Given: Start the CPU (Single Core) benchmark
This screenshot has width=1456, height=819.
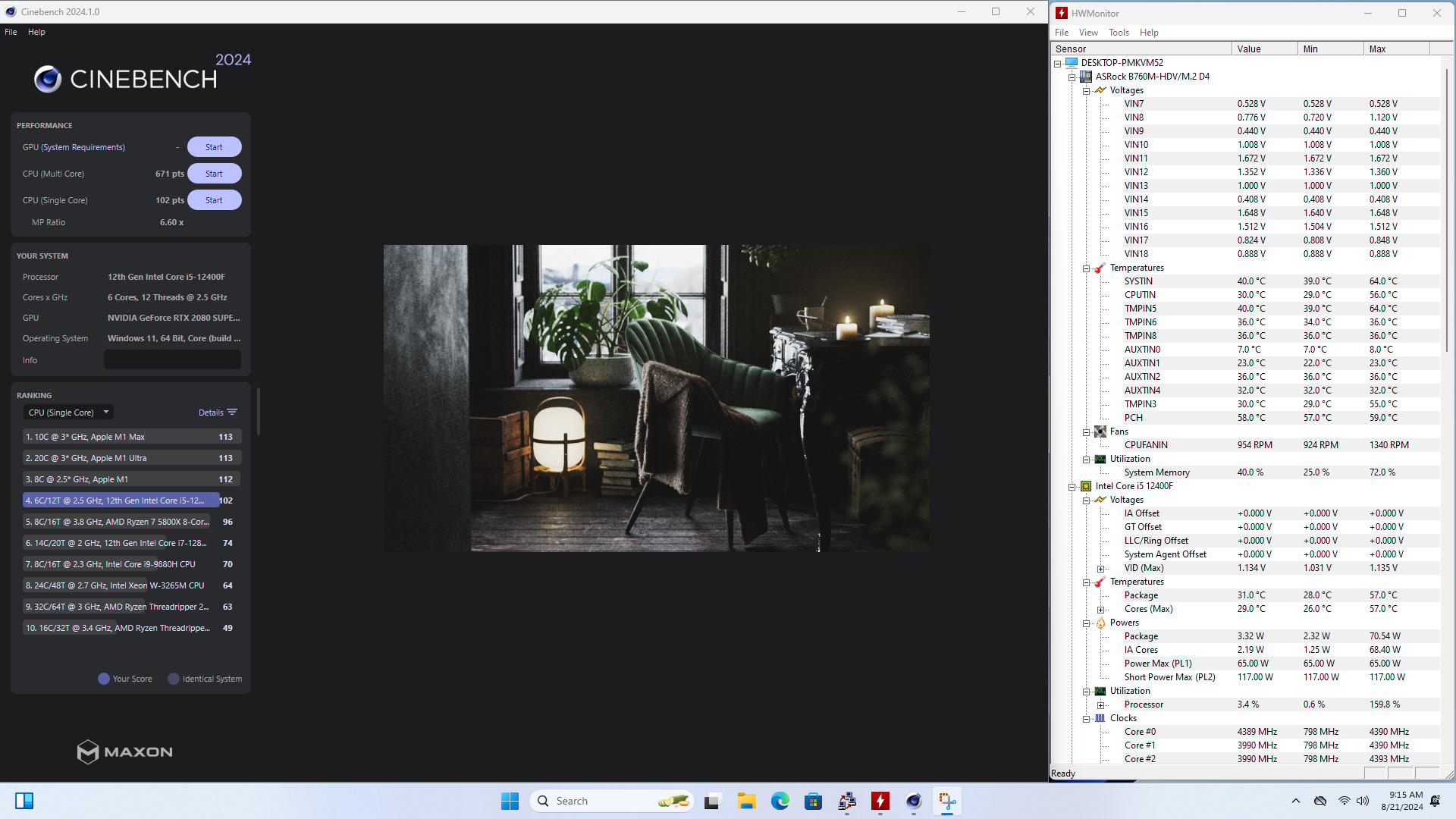Looking at the screenshot, I should click(214, 200).
